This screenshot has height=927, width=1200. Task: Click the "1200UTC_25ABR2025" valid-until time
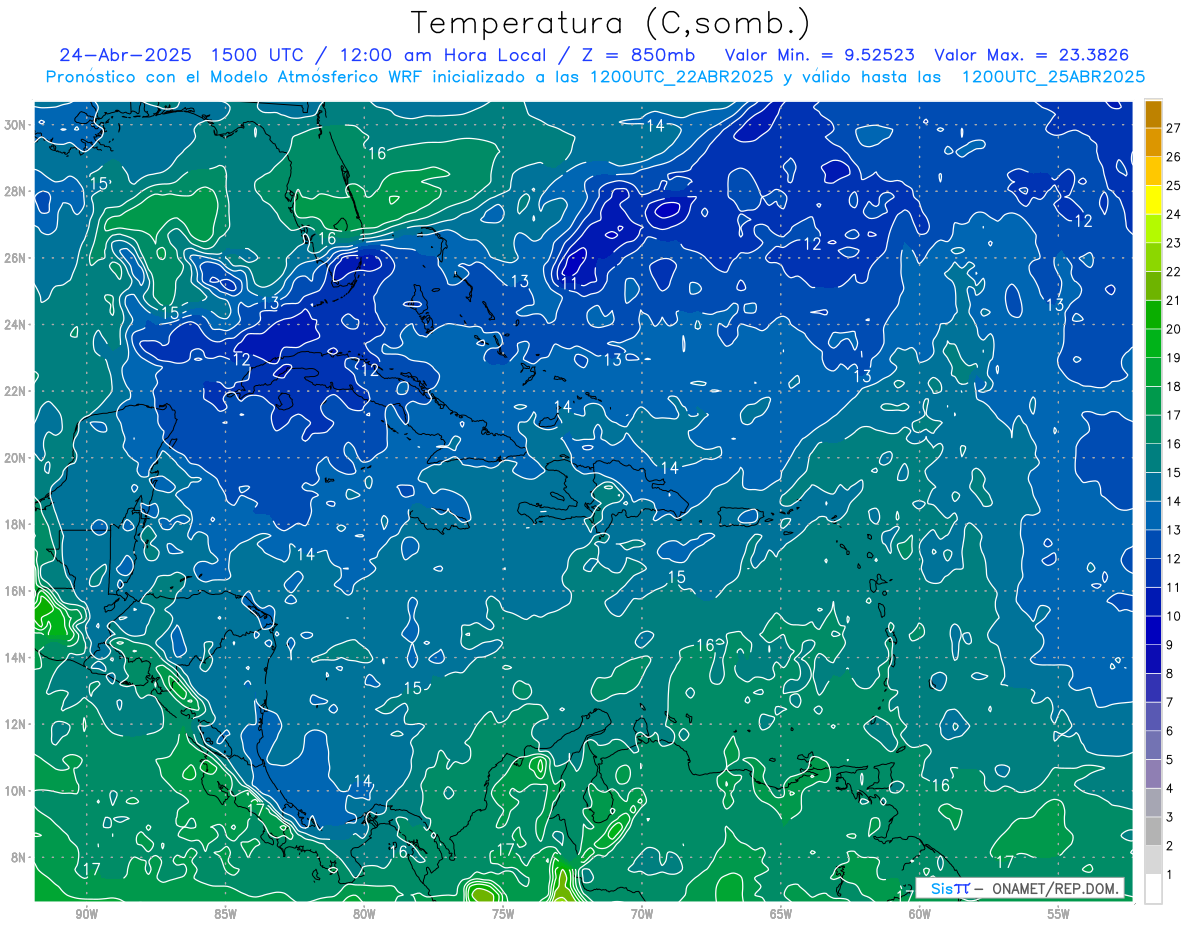(1053, 77)
